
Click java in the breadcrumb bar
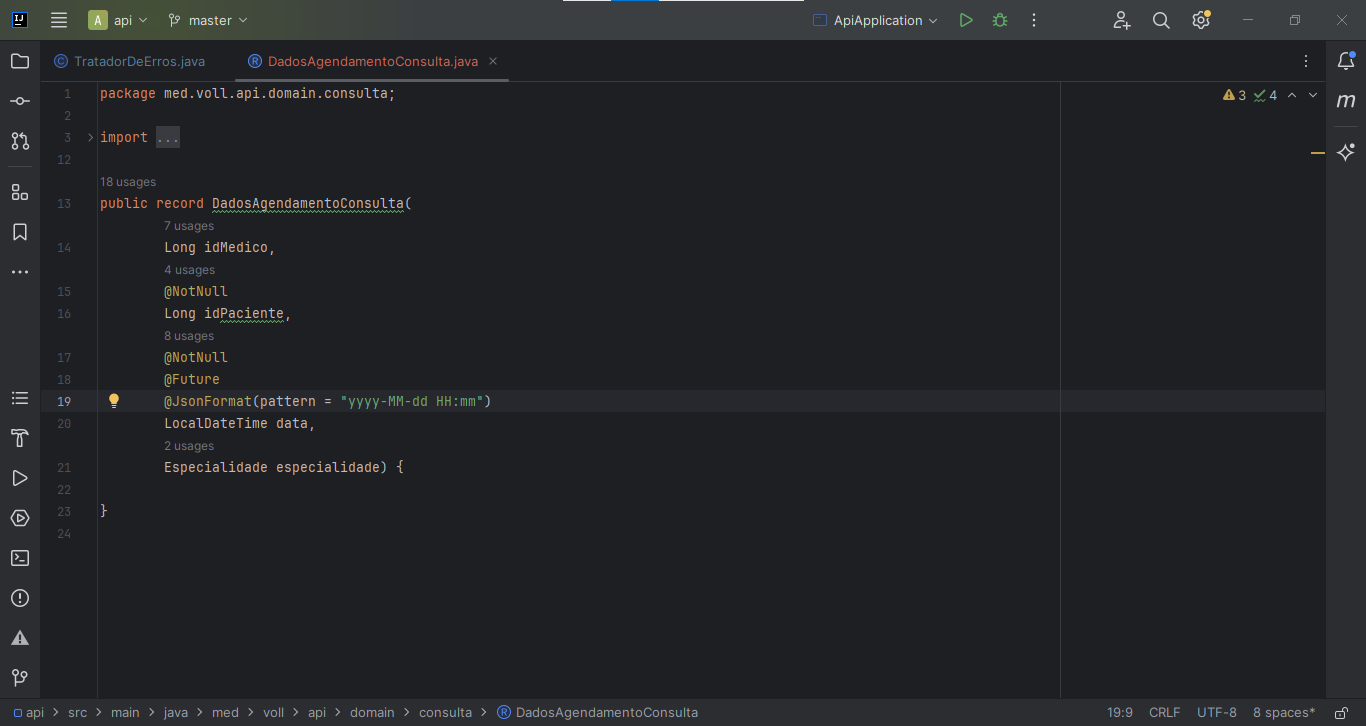(x=175, y=713)
